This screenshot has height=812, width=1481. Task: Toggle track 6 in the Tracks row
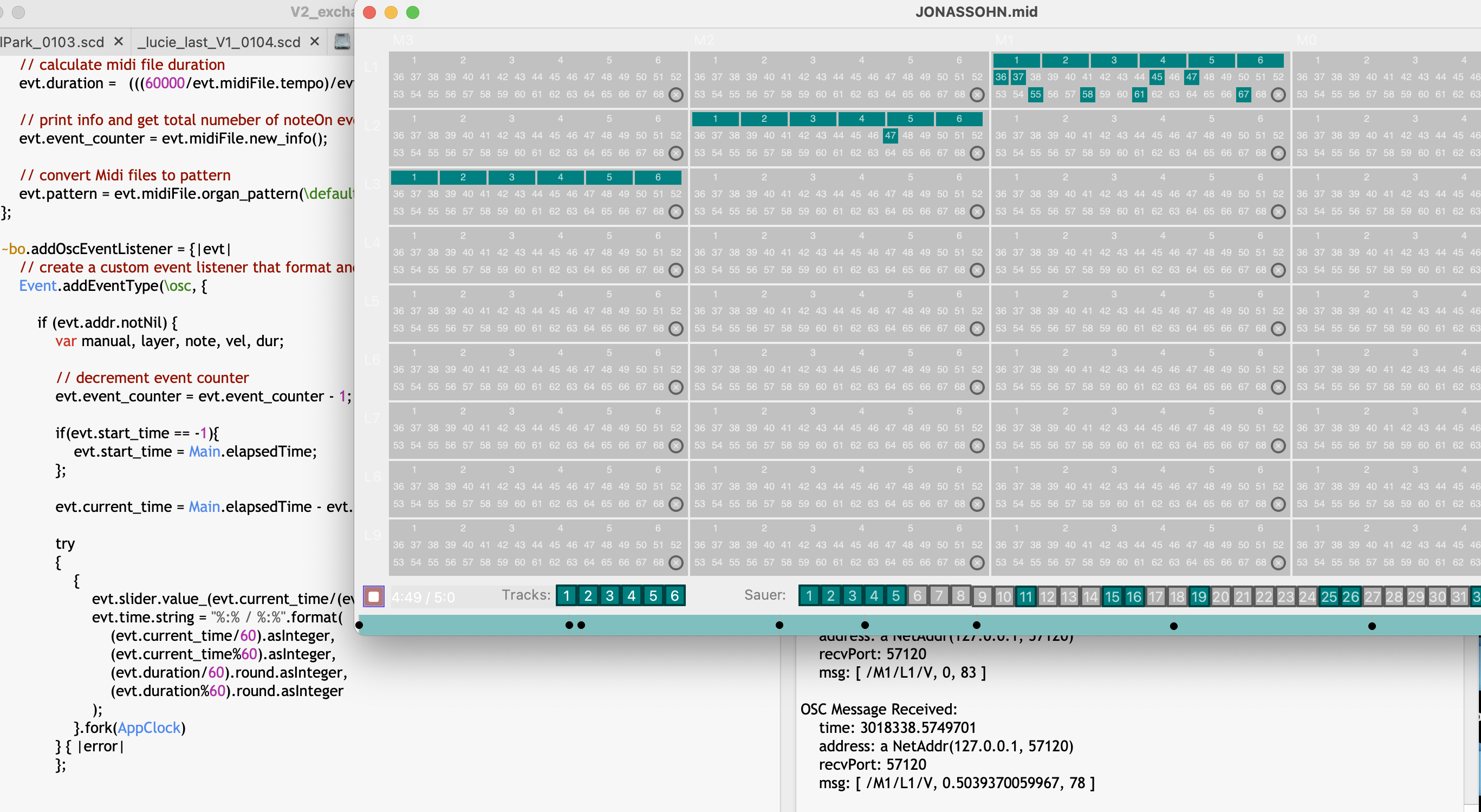pyautogui.click(x=674, y=596)
